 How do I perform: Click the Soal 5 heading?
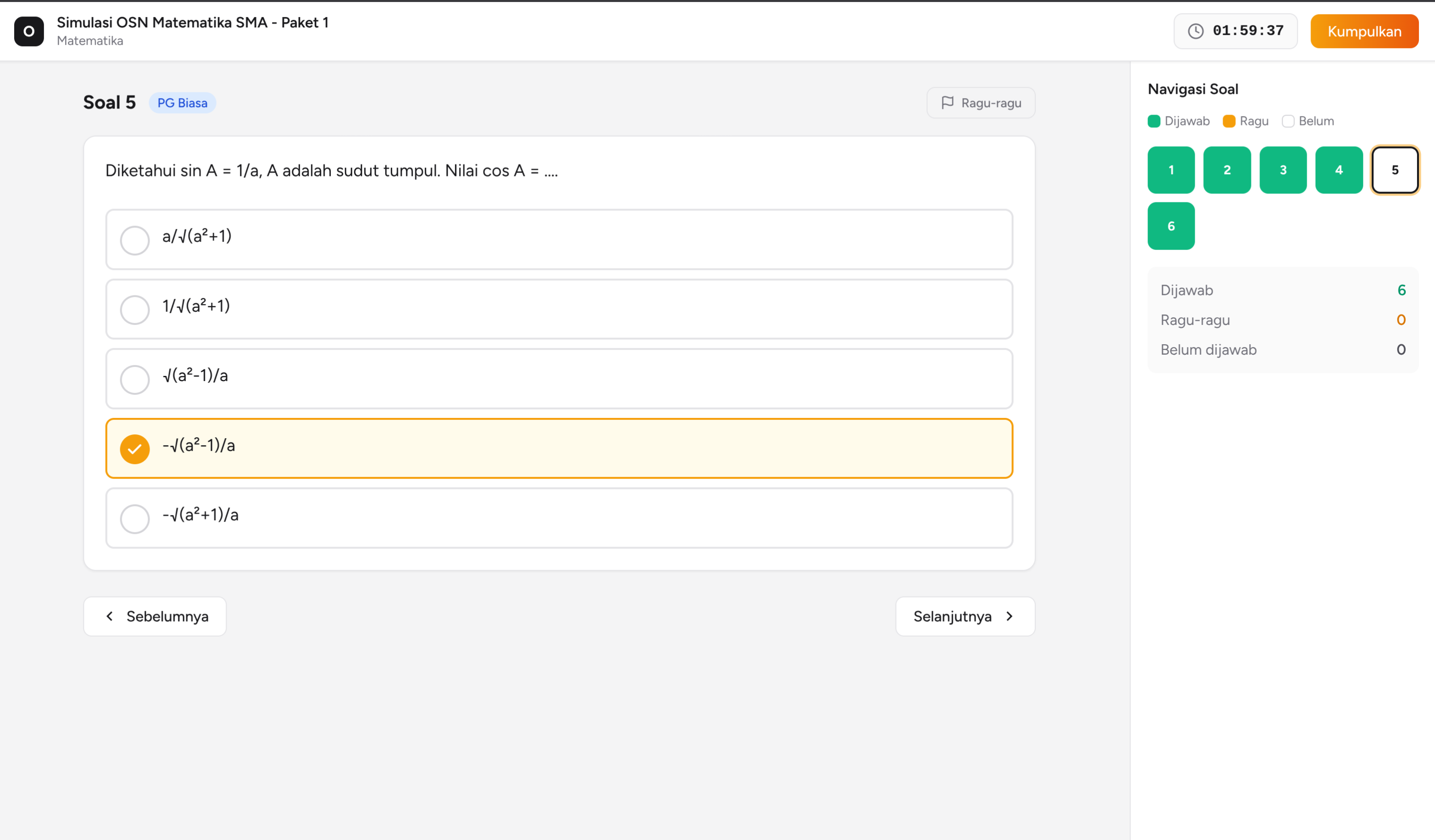[x=109, y=102]
